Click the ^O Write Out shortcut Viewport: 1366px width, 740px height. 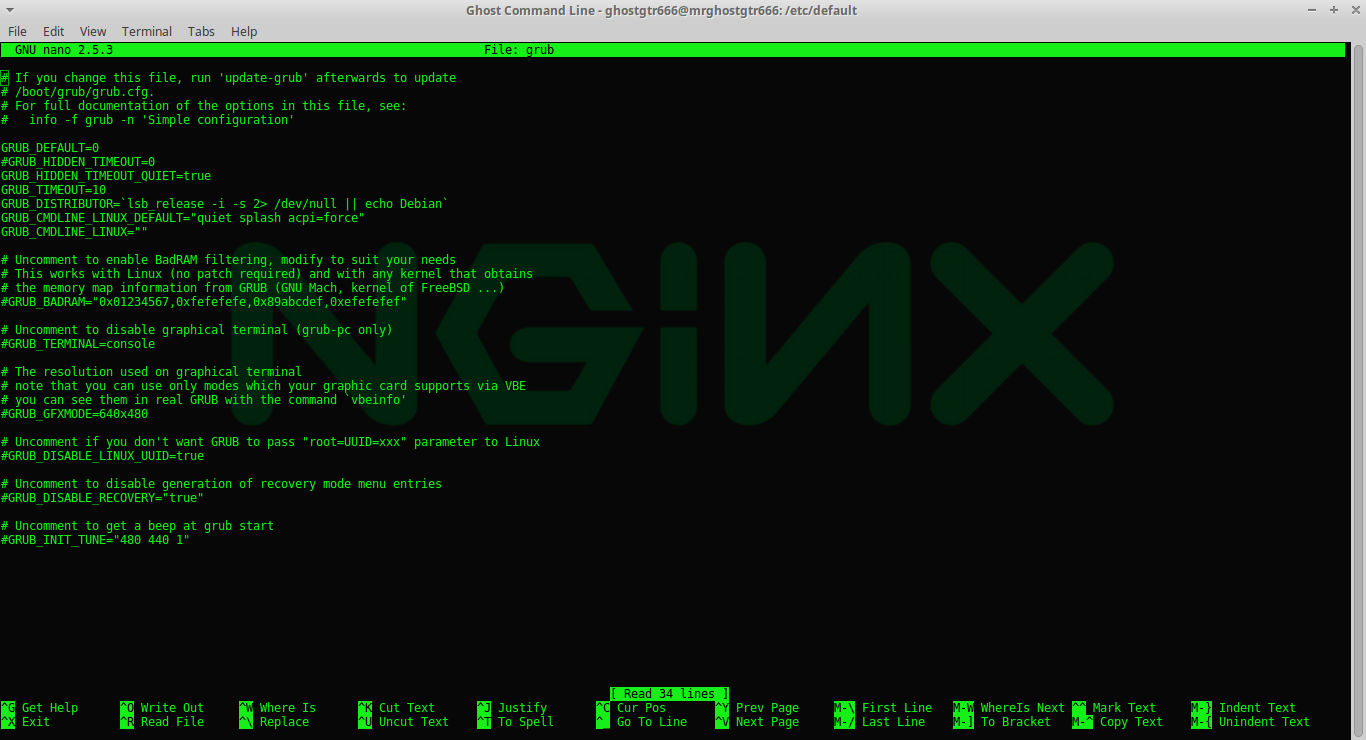[162, 708]
